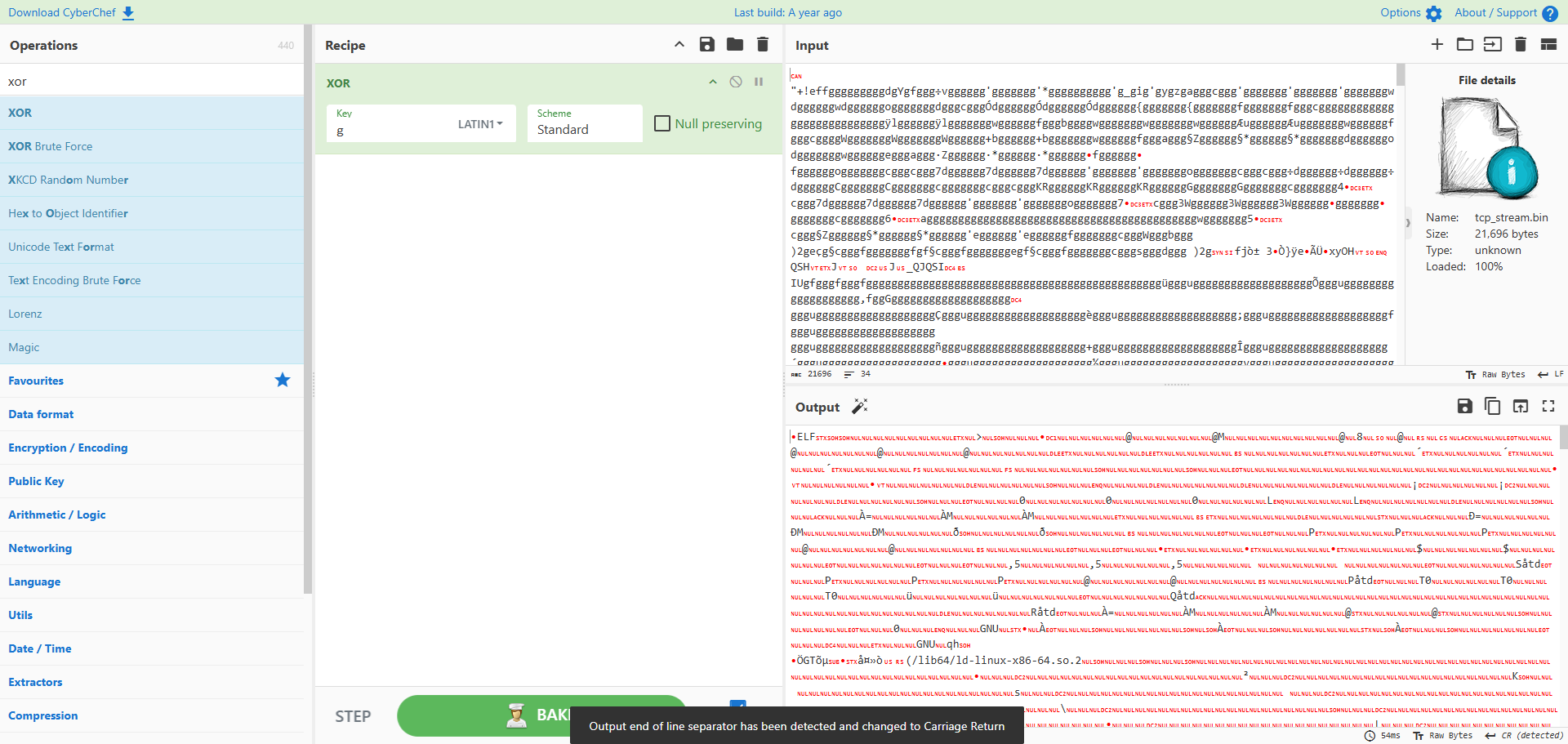Open the Networking operations category
This screenshot has height=744, width=1568.
pos(40,548)
